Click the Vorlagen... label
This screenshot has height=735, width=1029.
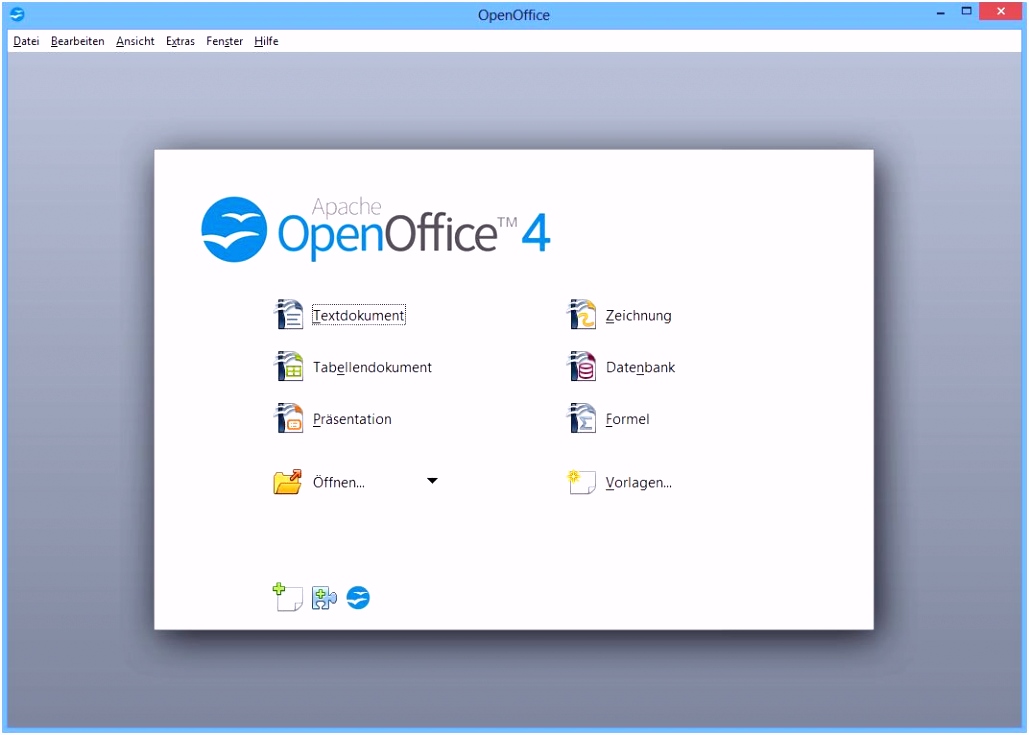click(639, 482)
